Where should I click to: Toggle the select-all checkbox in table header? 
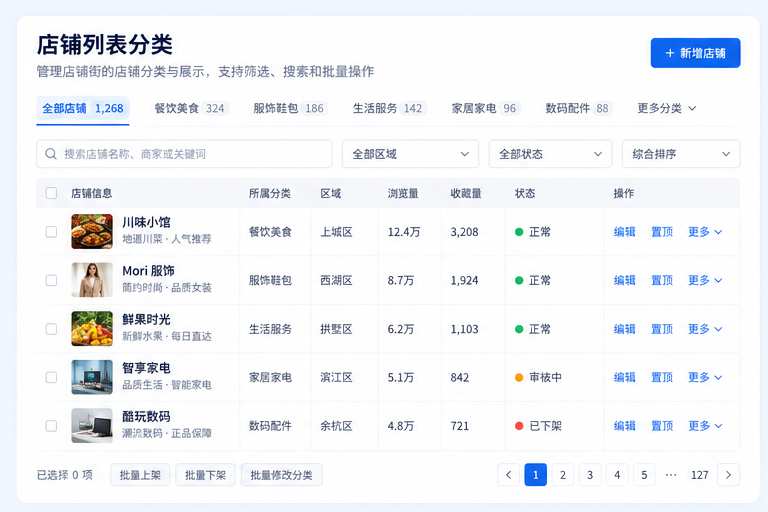[51, 193]
